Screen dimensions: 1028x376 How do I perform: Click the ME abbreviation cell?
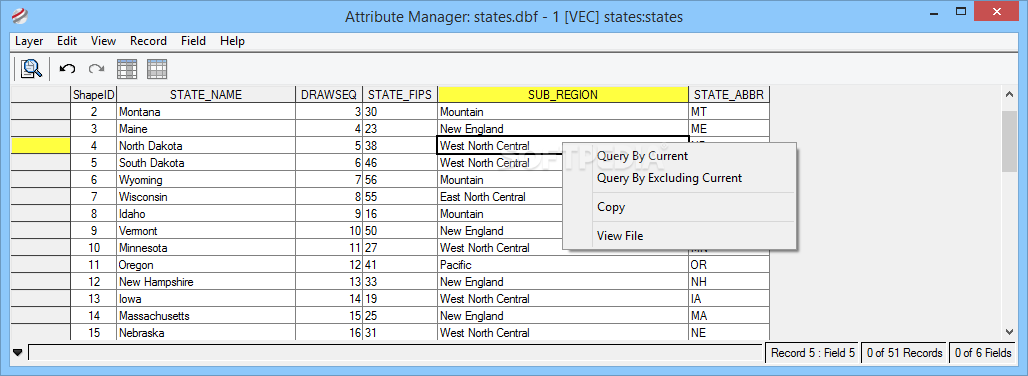pyautogui.click(x=729, y=128)
